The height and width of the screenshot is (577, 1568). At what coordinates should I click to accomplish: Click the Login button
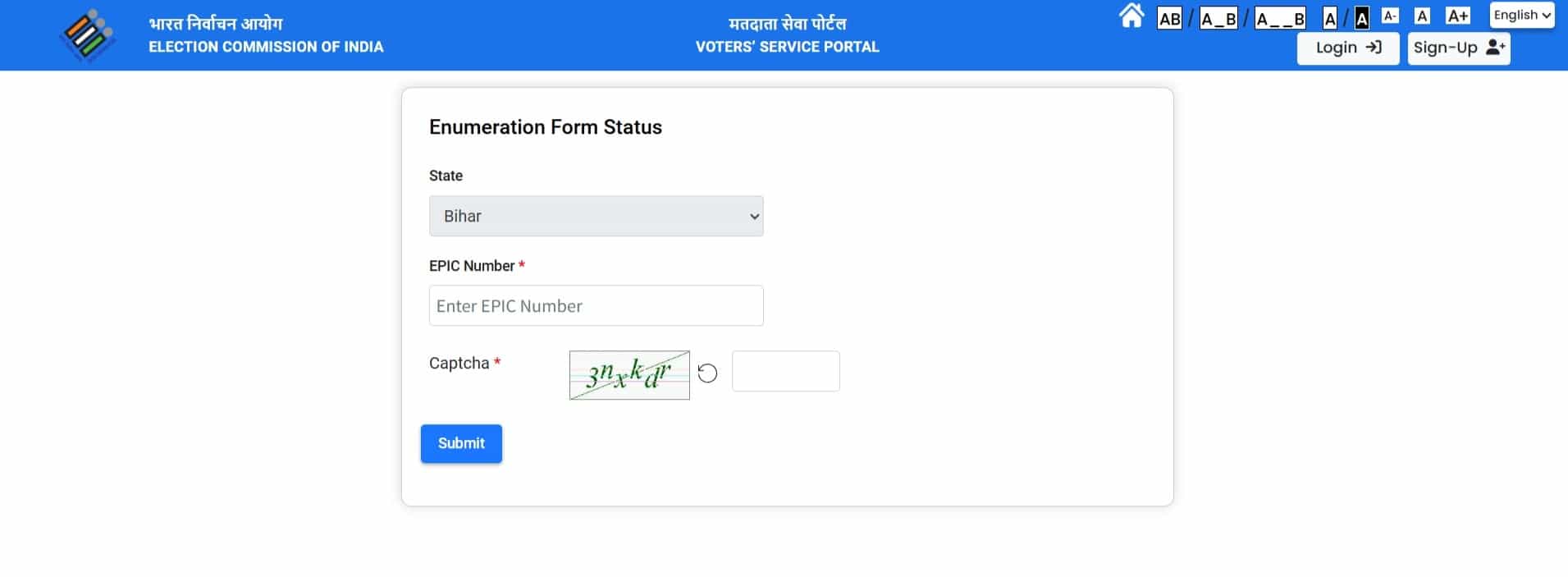point(1348,48)
